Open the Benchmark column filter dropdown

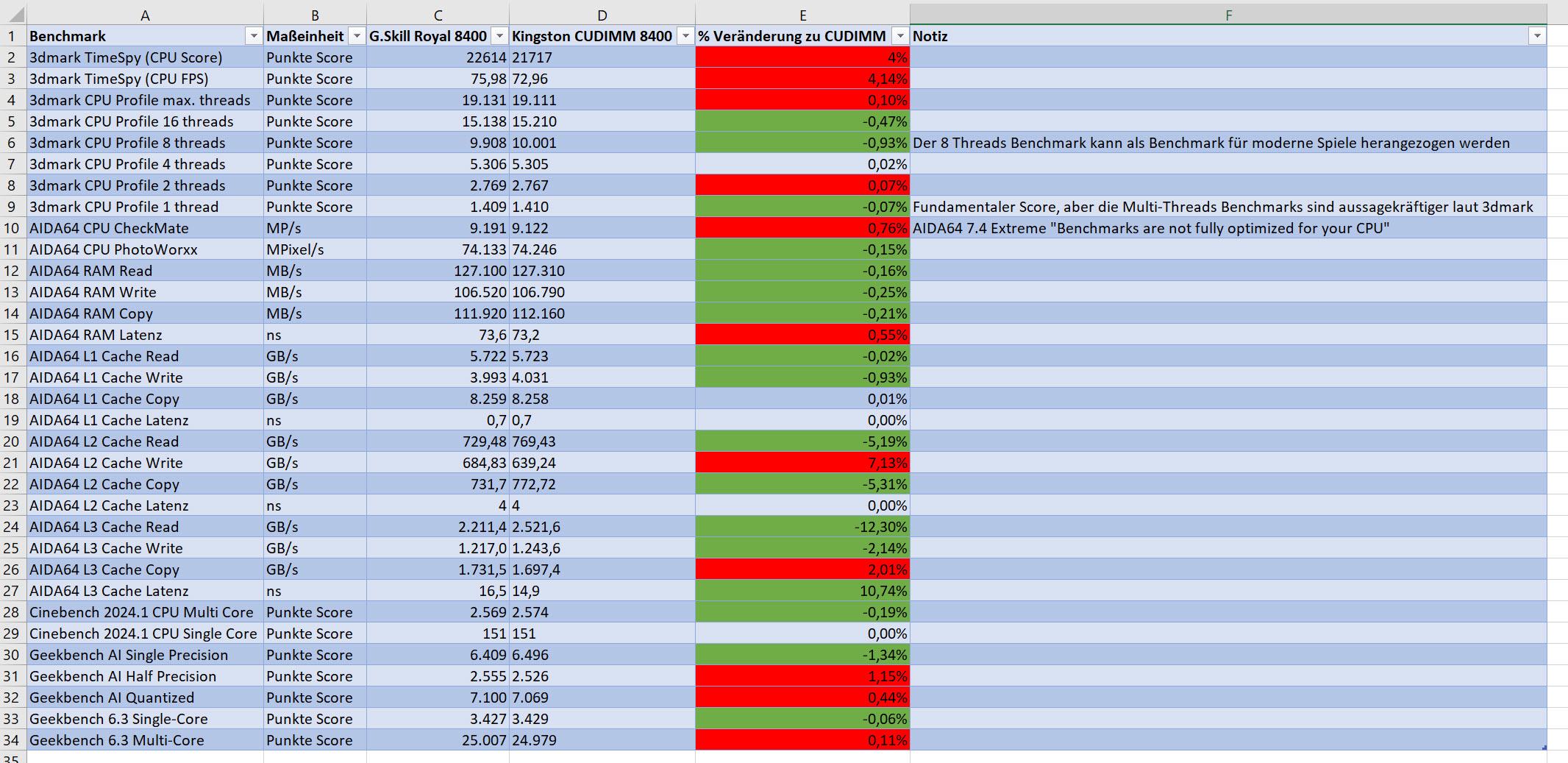click(254, 36)
